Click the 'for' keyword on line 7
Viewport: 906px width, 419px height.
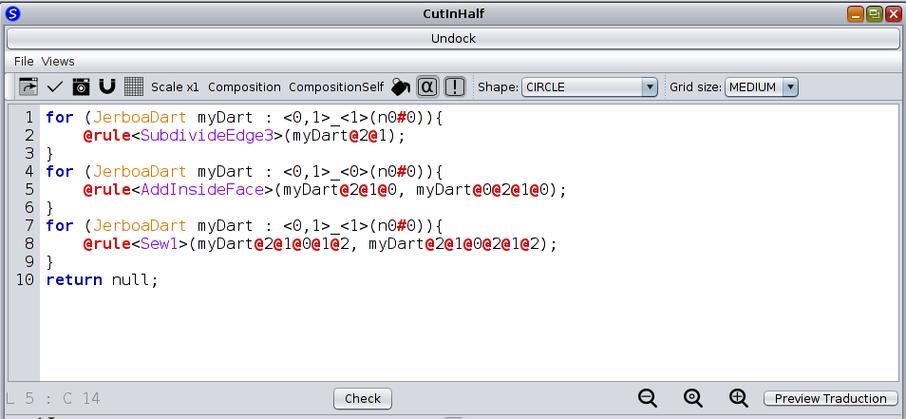click(x=60, y=226)
